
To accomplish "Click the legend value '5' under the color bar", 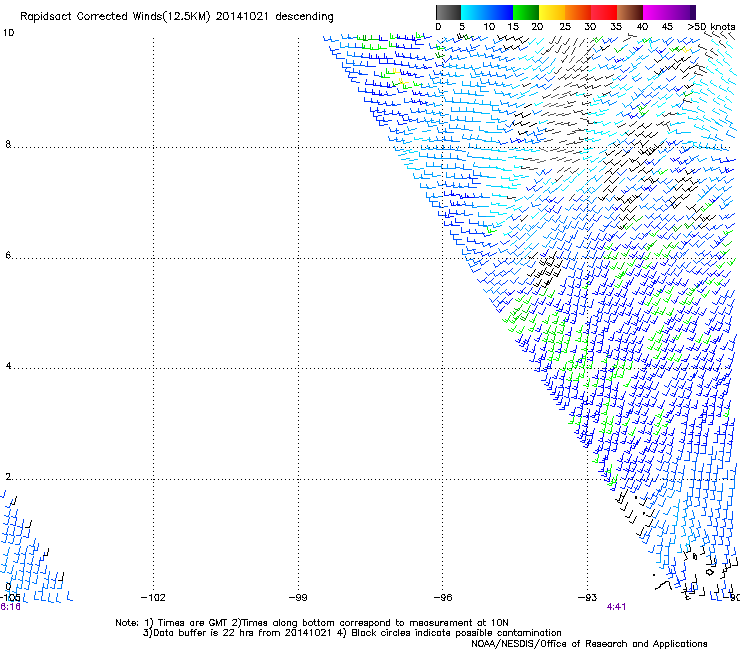I will tap(462, 26).
